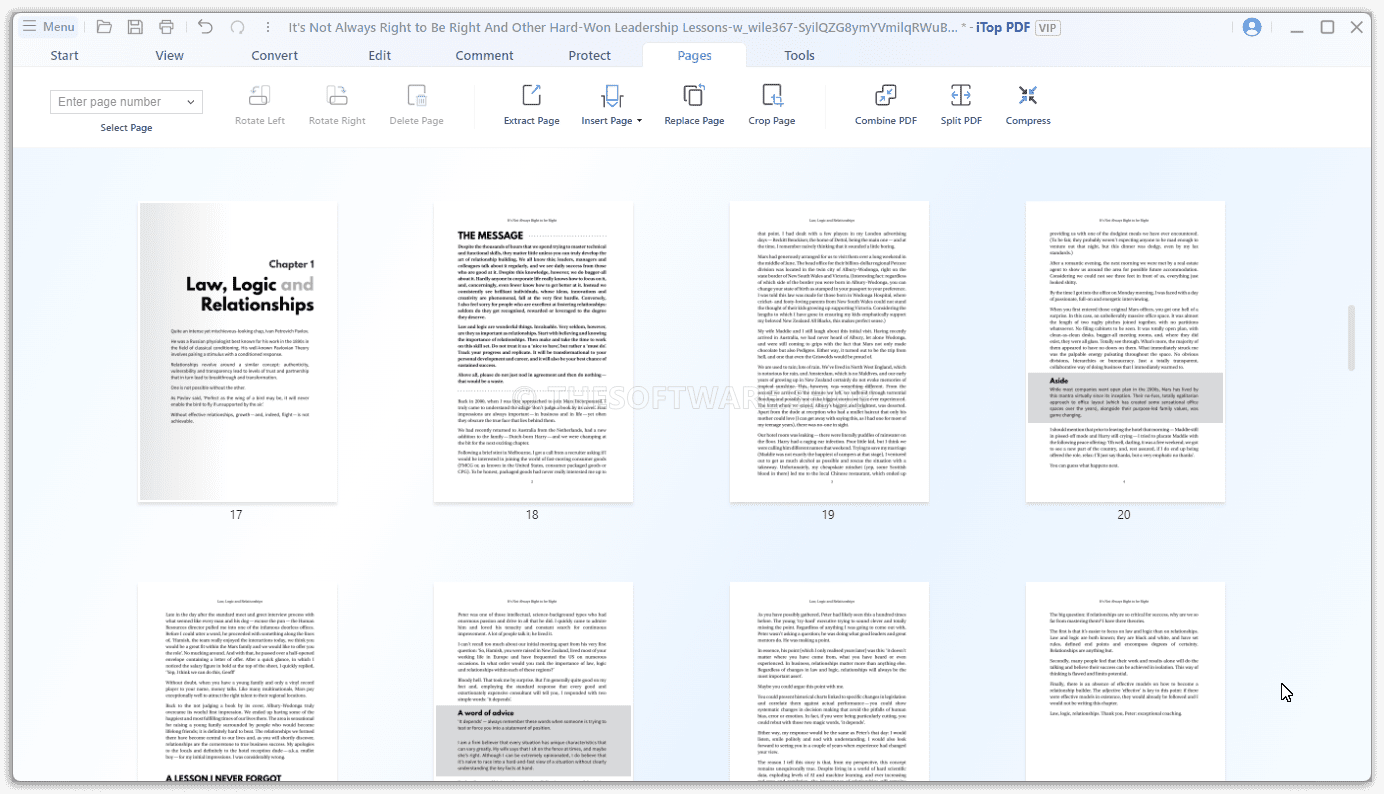Click the Compress icon
This screenshot has height=794, width=1384.
point(1028,96)
